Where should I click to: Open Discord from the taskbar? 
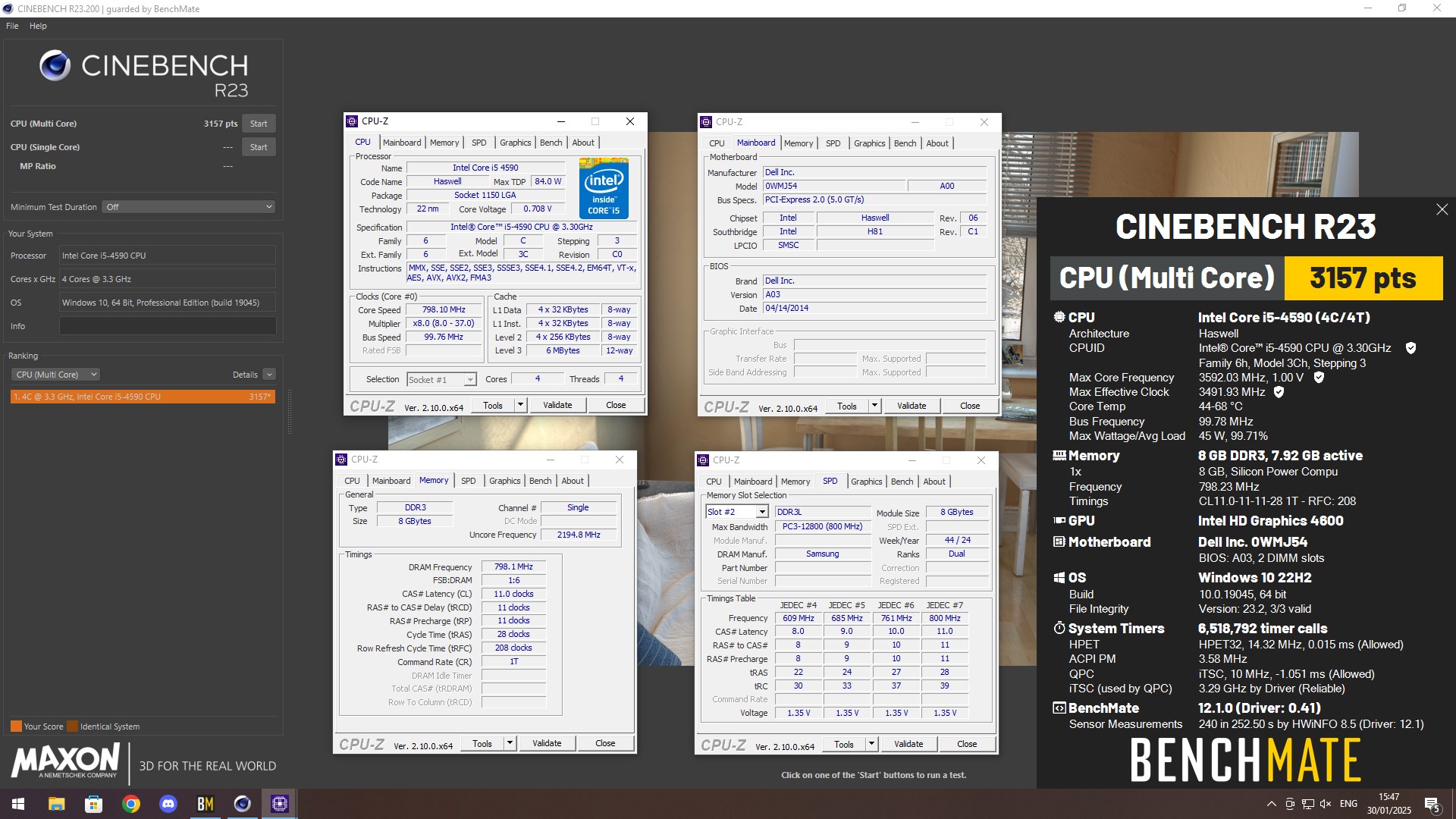[x=168, y=804]
